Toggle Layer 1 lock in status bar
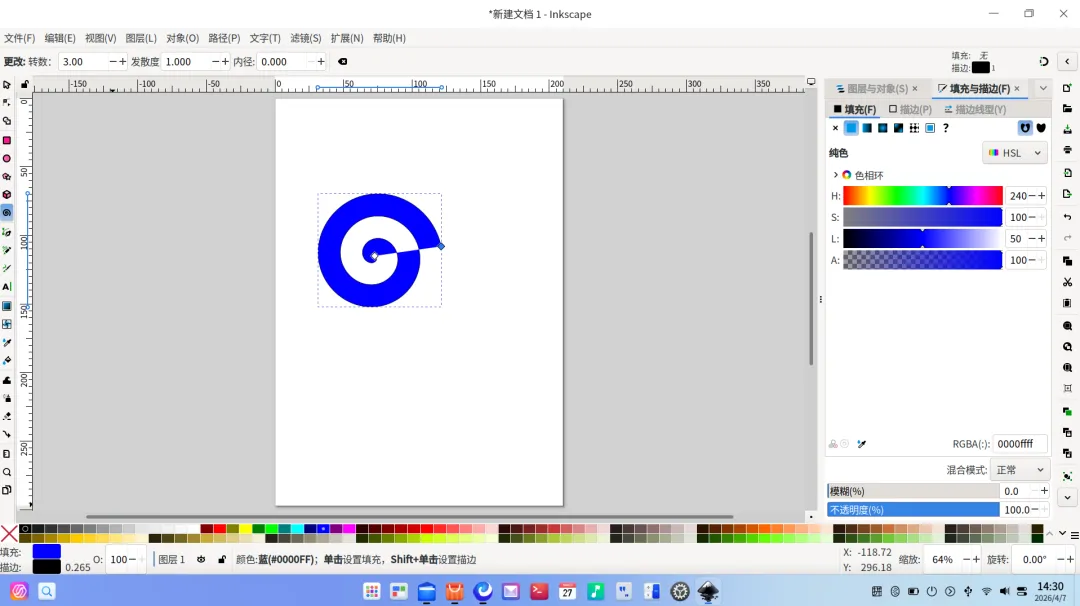The width and height of the screenshot is (1080, 606). (x=222, y=560)
